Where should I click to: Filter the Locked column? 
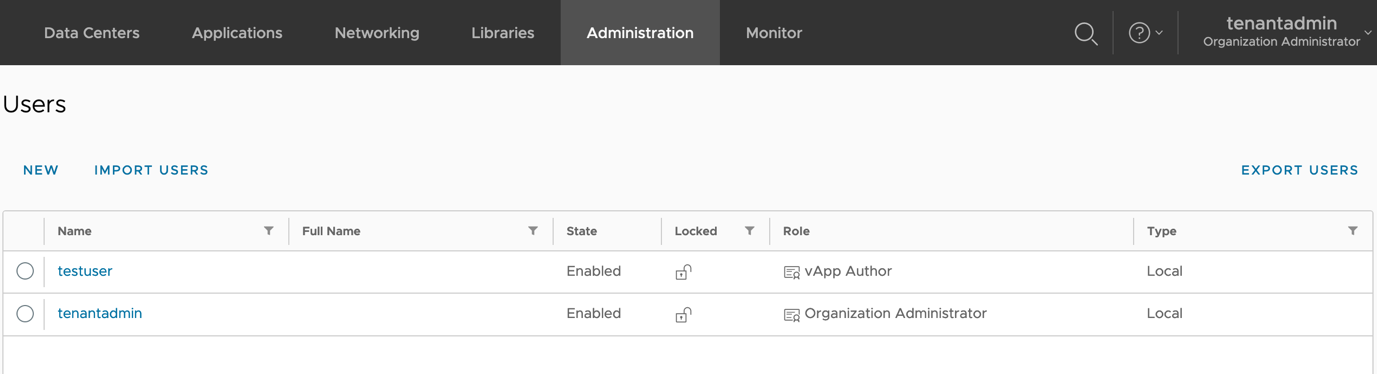click(x=749, y=231)
